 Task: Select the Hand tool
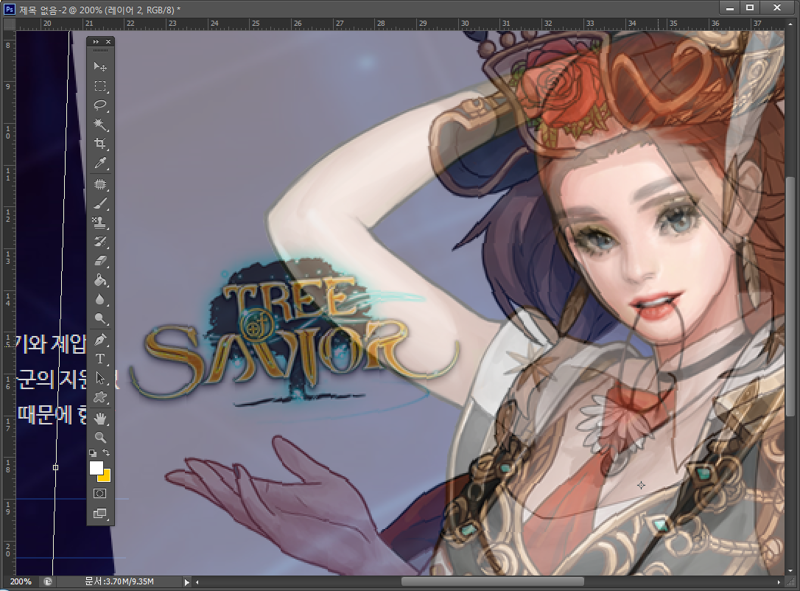pyautogui.click(x=100, y=418)
